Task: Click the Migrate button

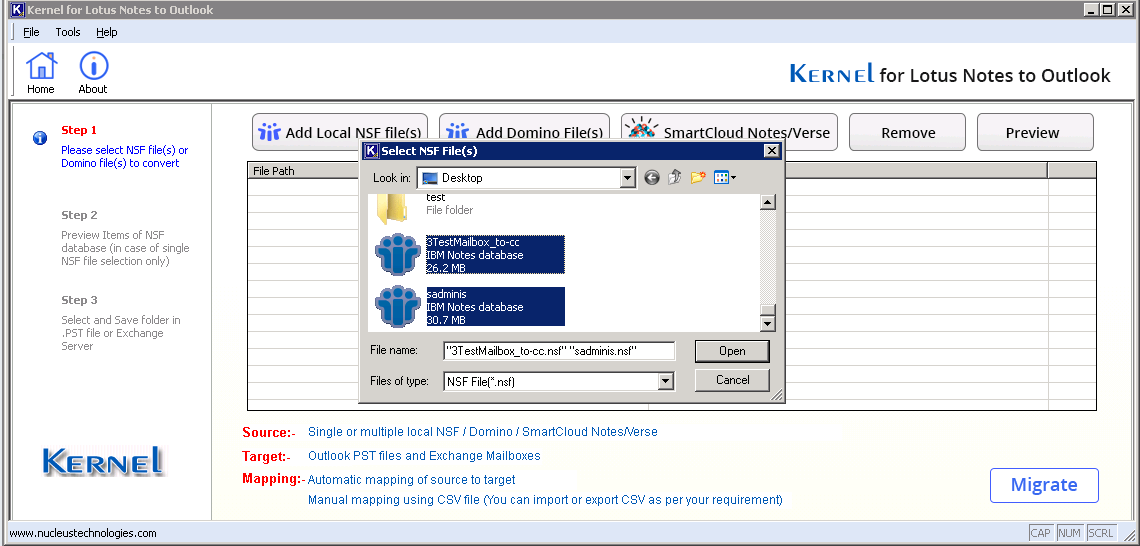Action: pos(1044,485)
